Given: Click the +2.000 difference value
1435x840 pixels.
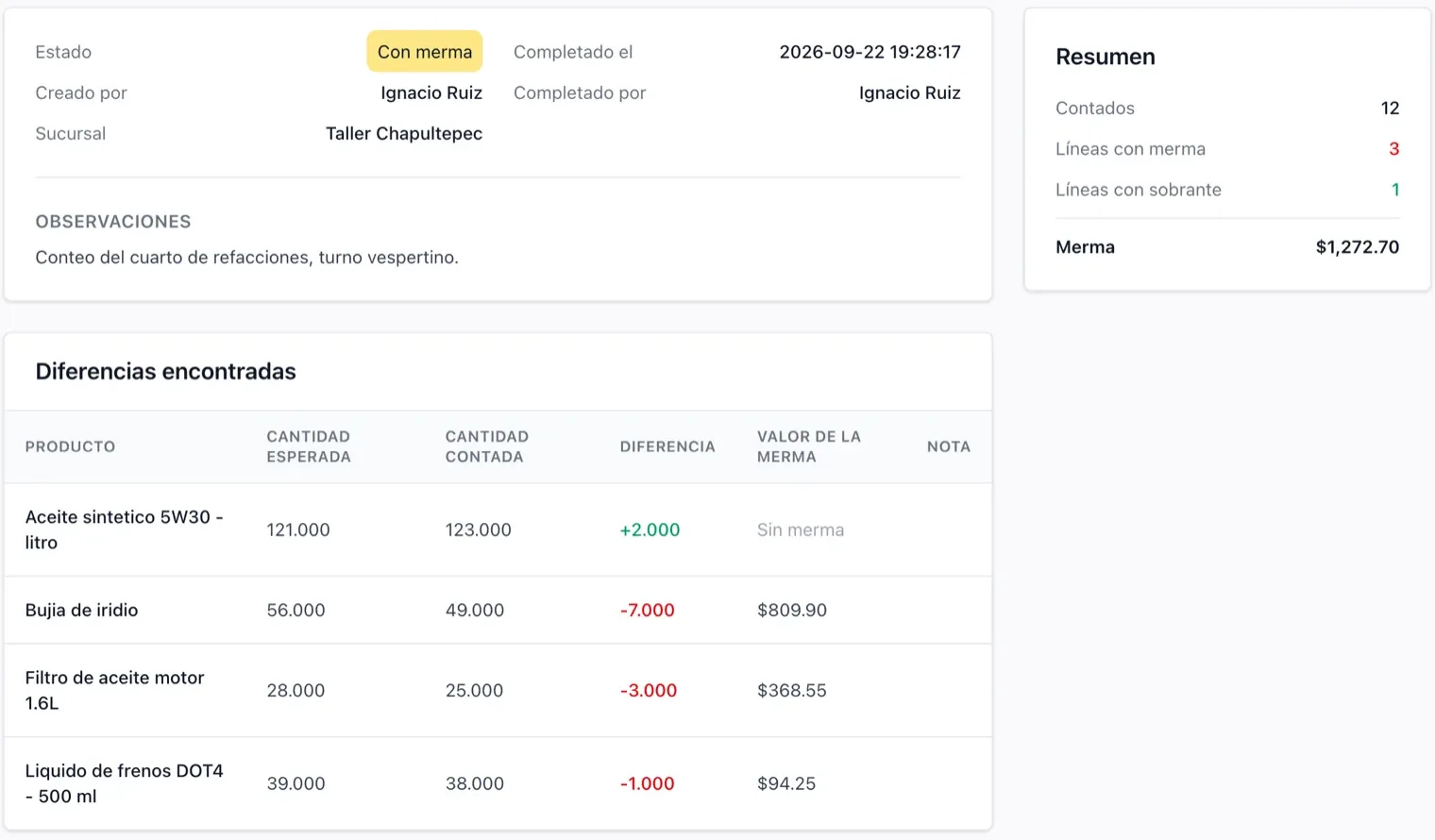Looking at the screenshot, I should point(650,529).
